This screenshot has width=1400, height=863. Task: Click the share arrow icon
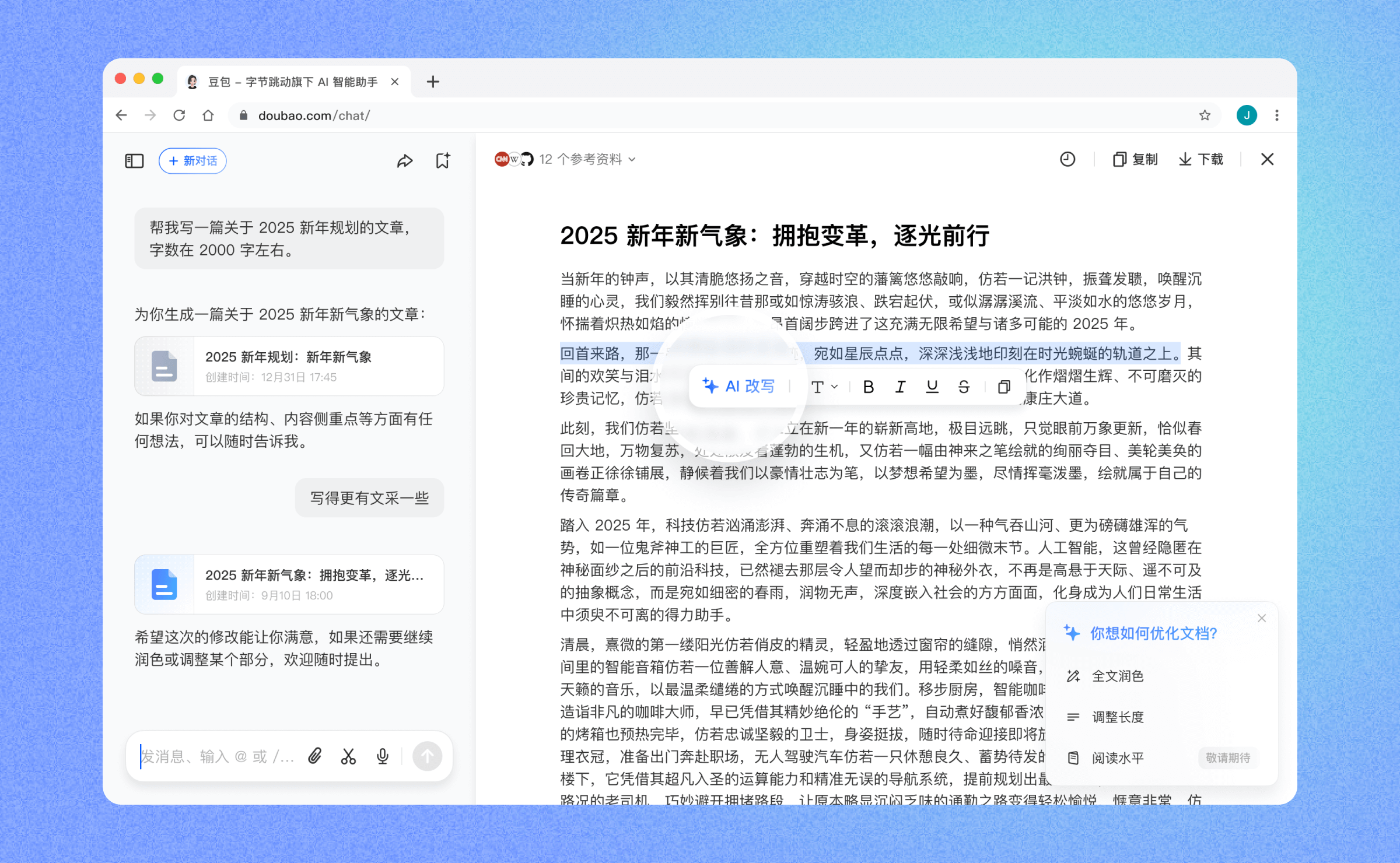click(404, 160)
